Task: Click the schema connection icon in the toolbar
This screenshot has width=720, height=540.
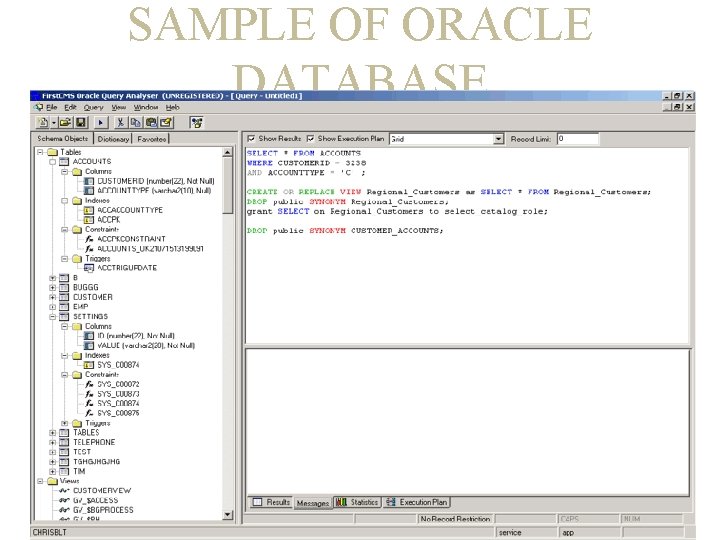Action: coord(197,123)
